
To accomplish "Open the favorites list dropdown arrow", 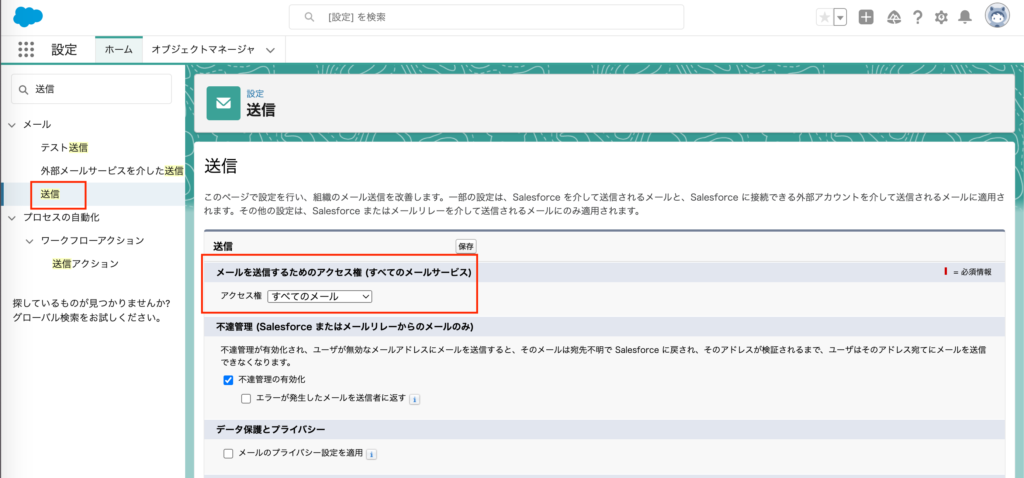I will tap(840, 17).
